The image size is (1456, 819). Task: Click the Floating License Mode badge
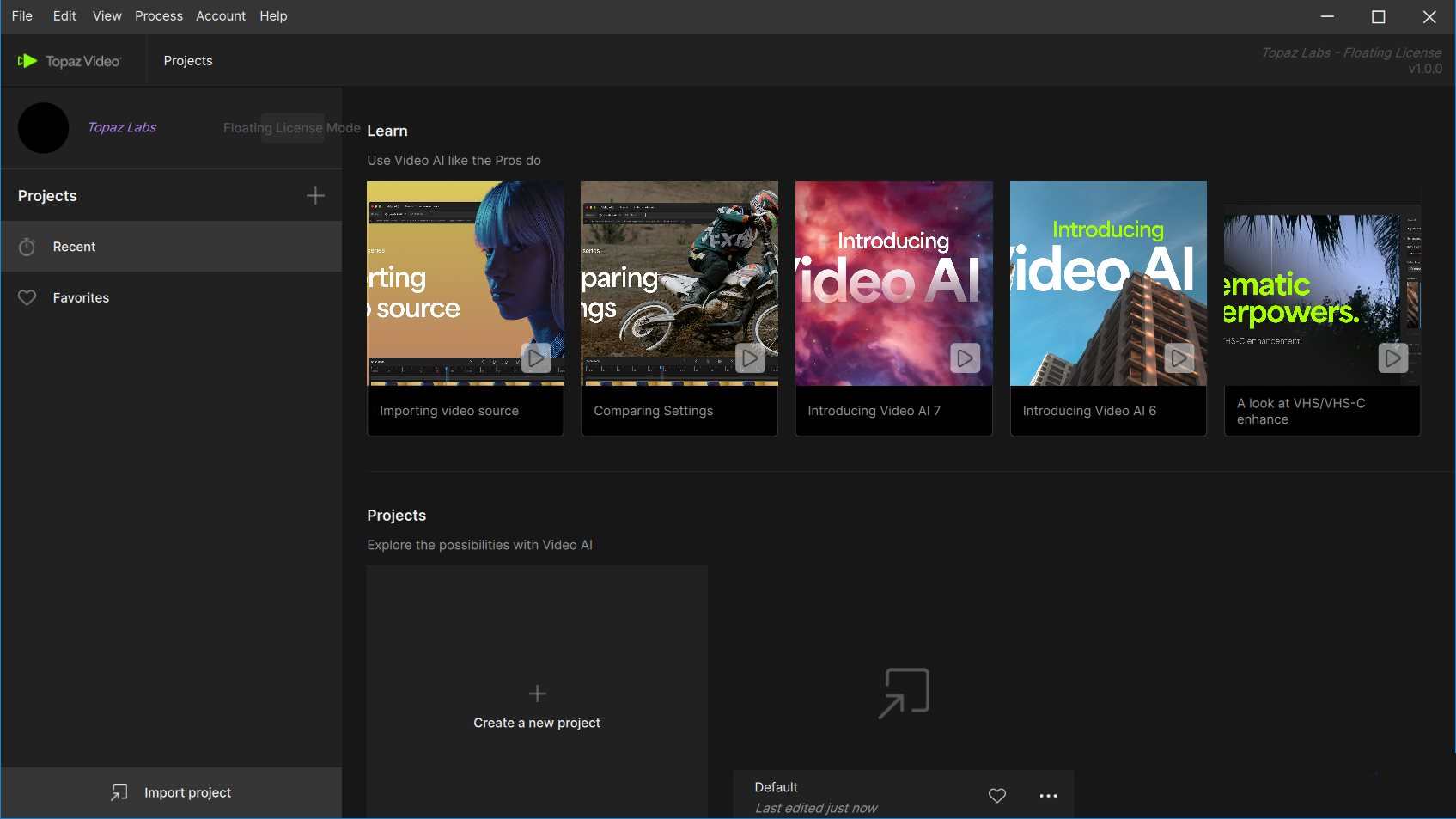coord(291,127)
